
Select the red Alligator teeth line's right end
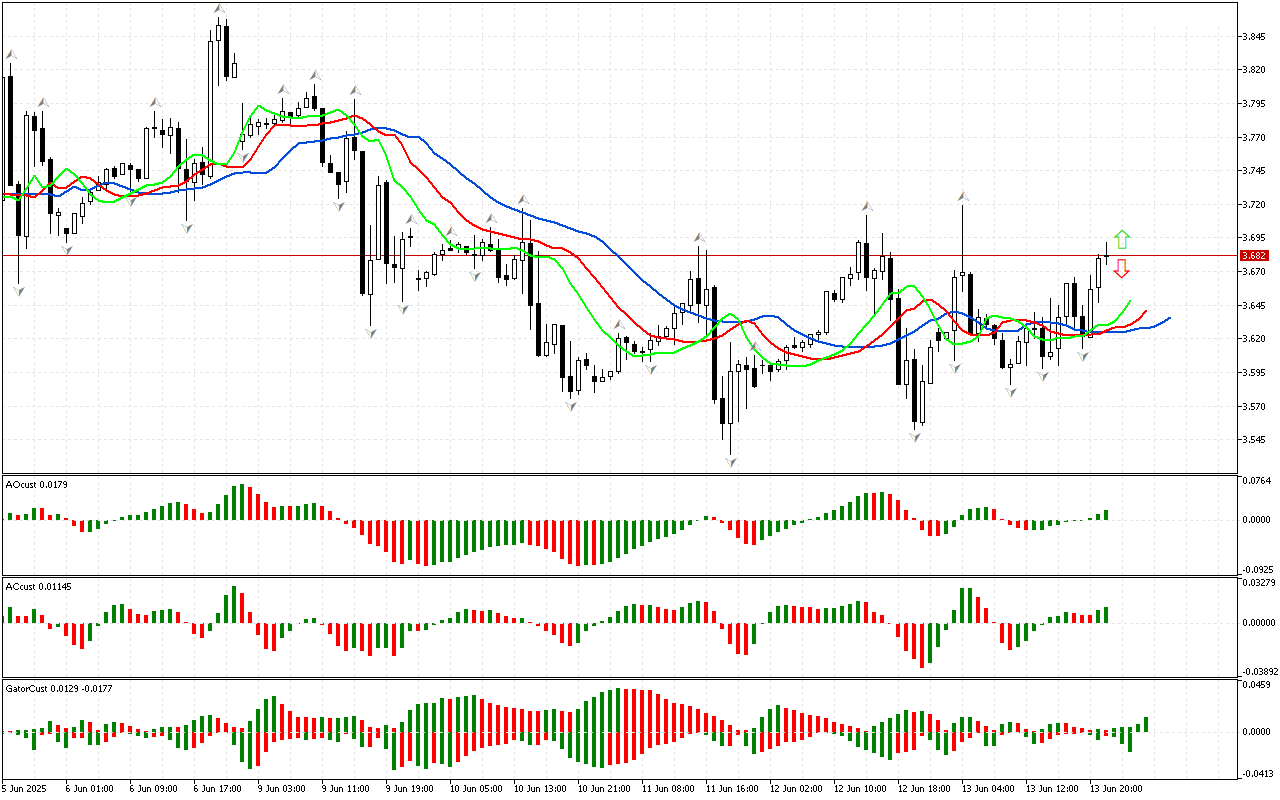tap(1146, 310)
